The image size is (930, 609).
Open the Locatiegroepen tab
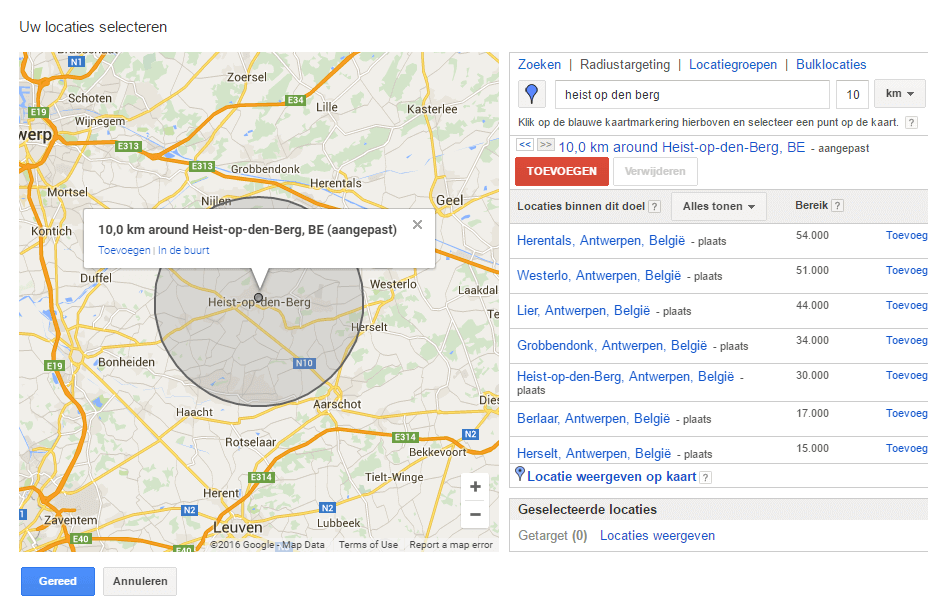pyautogui.click(x=732, y=64)
